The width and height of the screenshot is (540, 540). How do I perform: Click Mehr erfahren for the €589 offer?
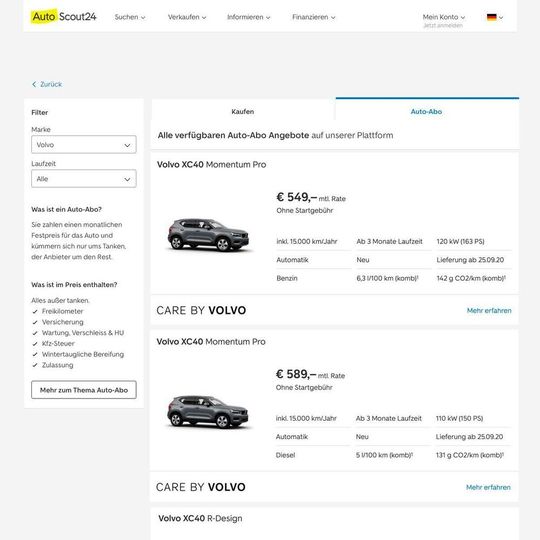[x=488, y=487]
